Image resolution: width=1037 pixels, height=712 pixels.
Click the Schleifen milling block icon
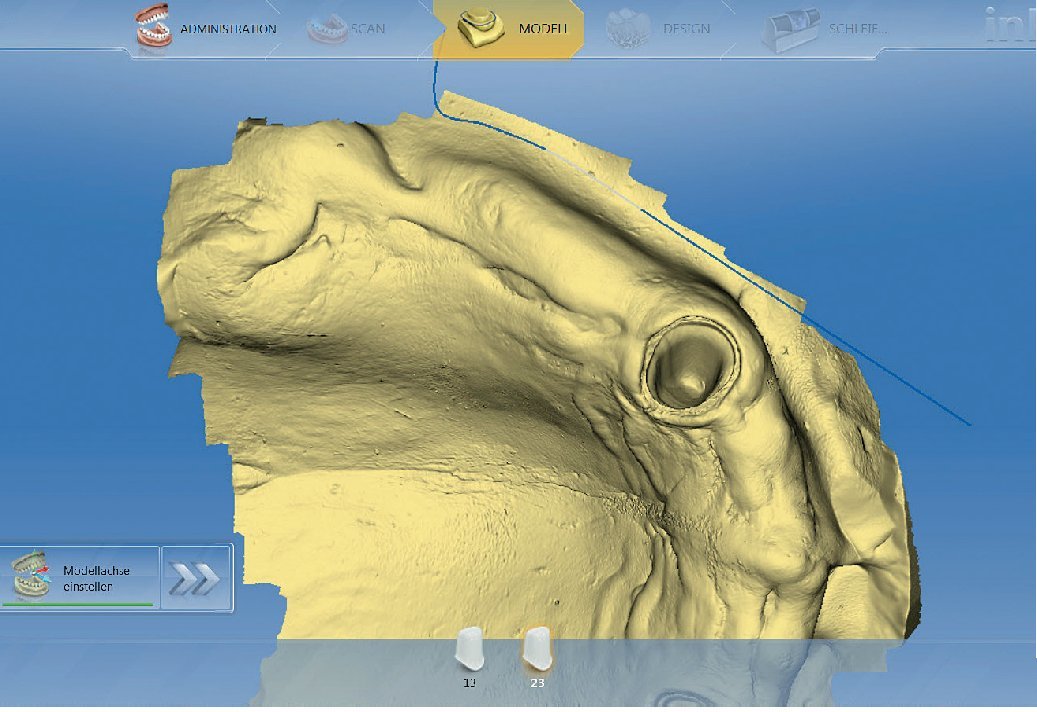tap(790, 30)
